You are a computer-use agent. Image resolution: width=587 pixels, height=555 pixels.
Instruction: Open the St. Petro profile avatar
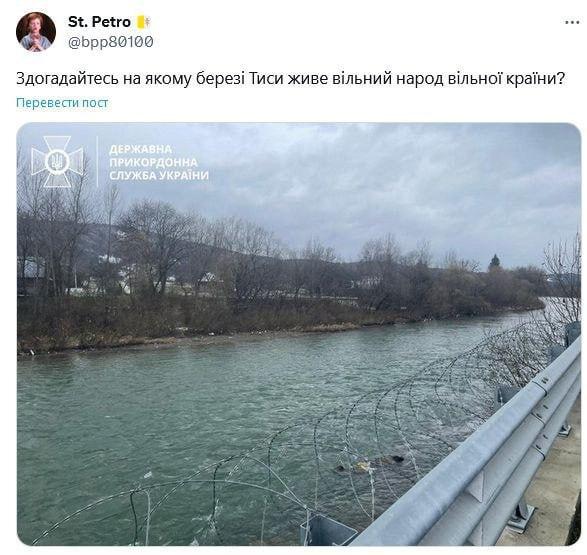point(36,31)
